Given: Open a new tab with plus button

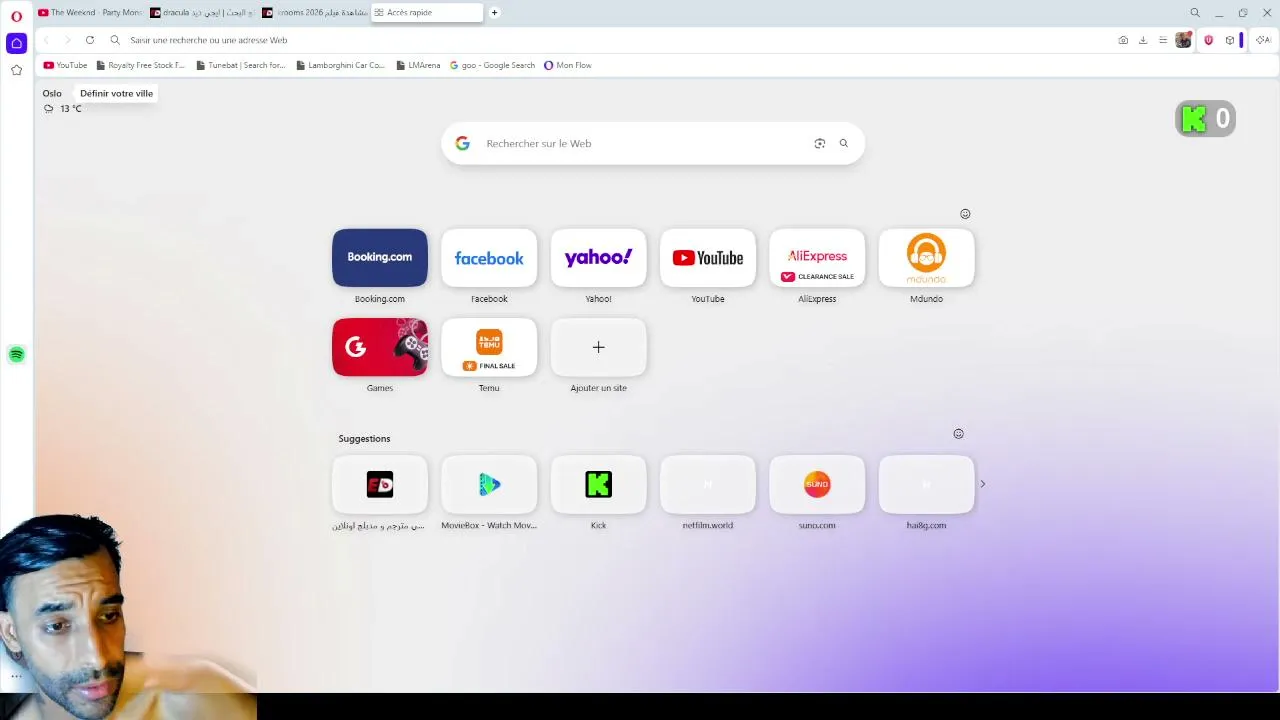Looking at the screenshot, I should [494, 13].
